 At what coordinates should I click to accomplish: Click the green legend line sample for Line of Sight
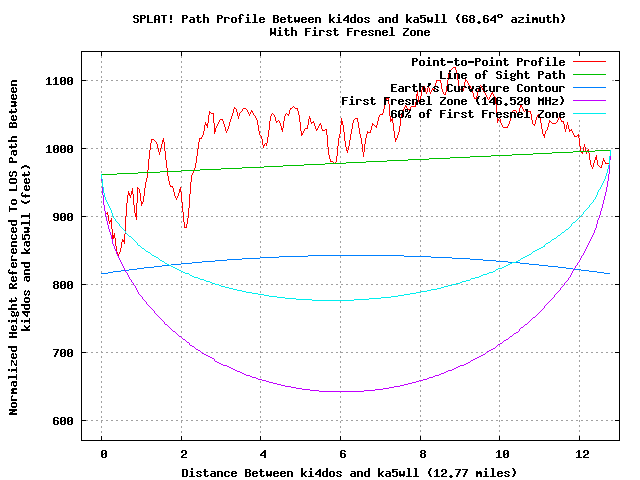pos(589,75)
